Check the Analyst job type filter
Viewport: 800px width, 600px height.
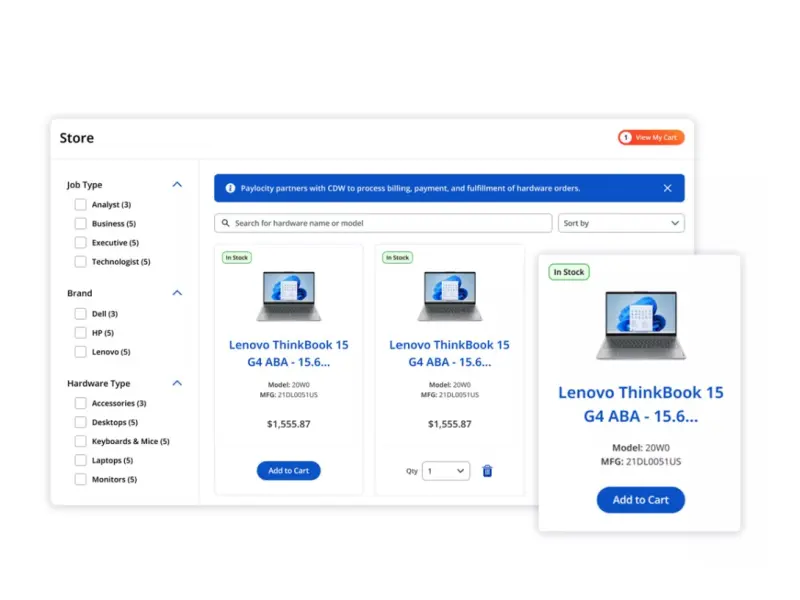(x=81, y=205)
